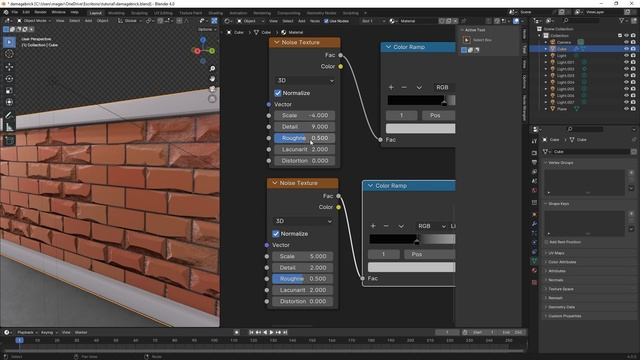Open Object Mode dropdown in viewport header
640x360 pixels.
34,20
